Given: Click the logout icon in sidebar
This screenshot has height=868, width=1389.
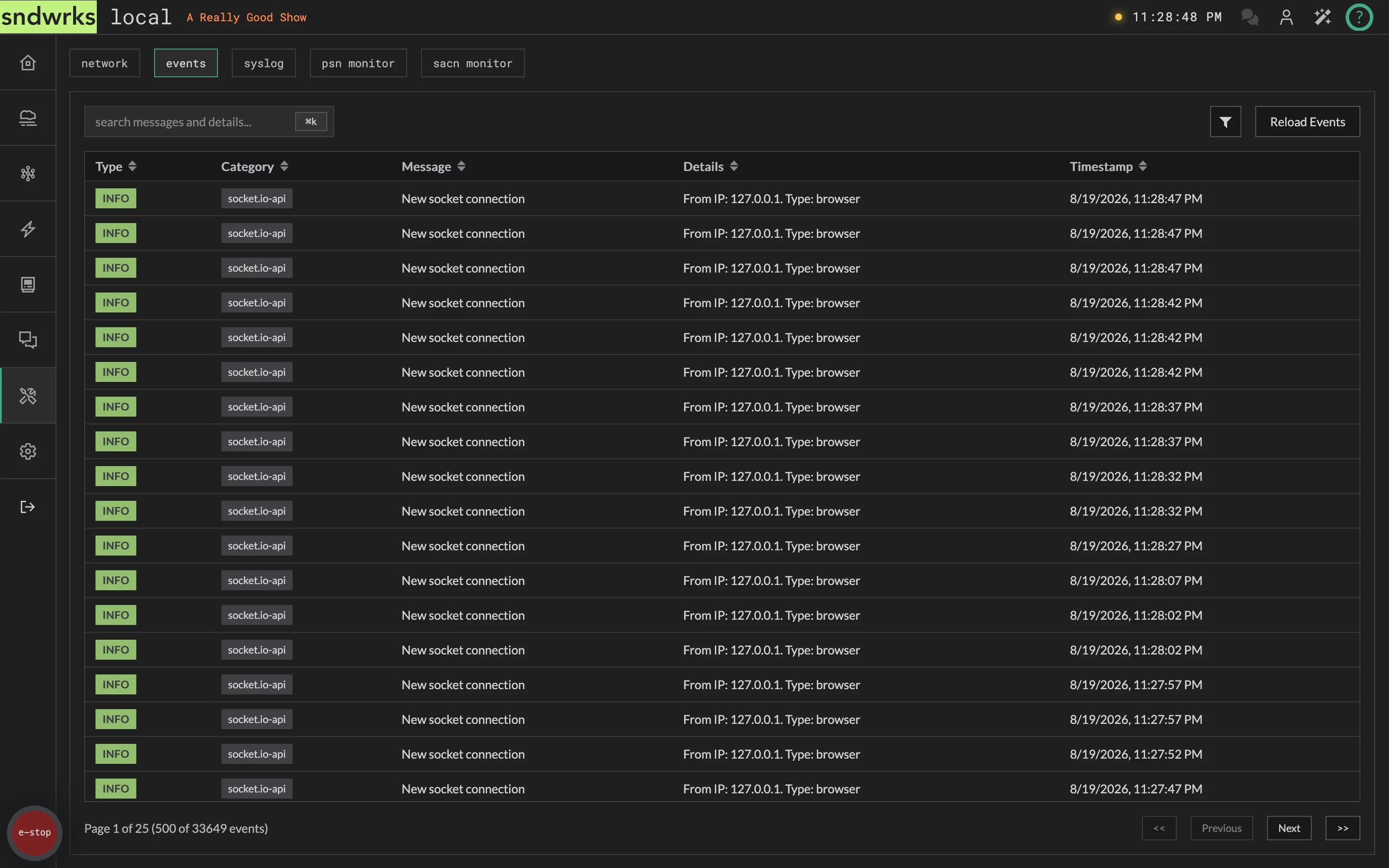Looking at the screenshot, I should coord(27,507).
